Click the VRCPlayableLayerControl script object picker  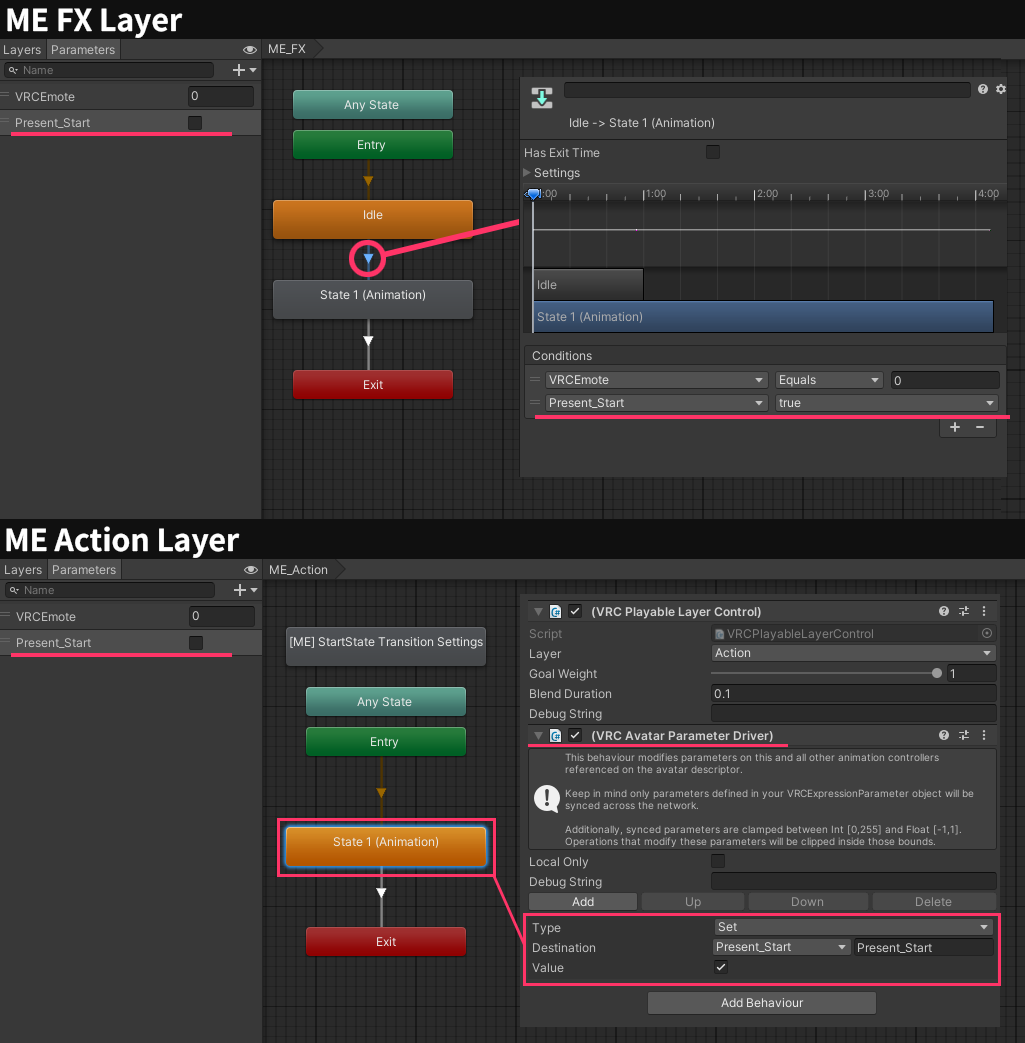point(987,633)
